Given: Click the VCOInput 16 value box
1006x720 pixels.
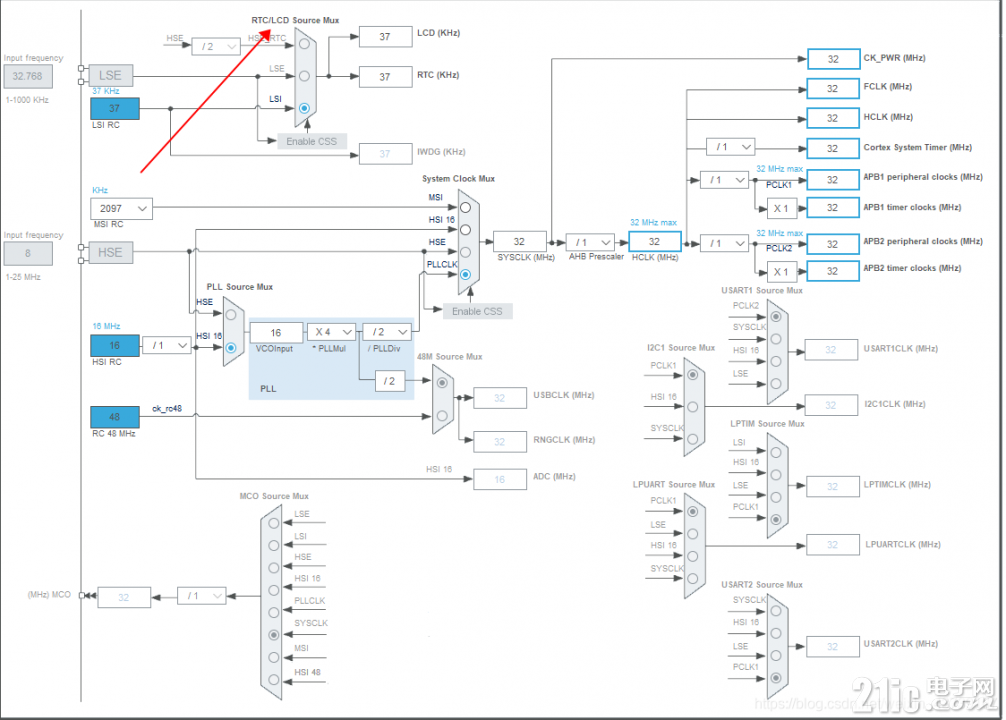Looking at the screenshot, I should click(276, 332).
